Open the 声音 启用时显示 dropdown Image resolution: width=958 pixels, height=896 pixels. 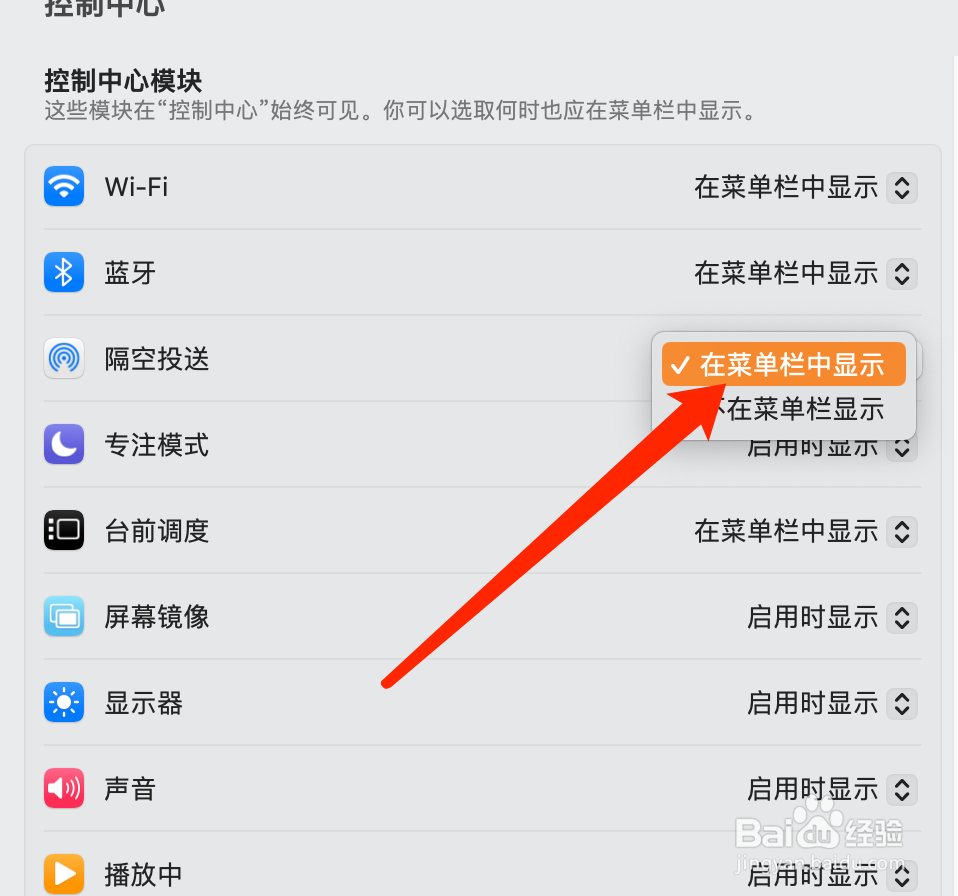click(x=832, y=789)
